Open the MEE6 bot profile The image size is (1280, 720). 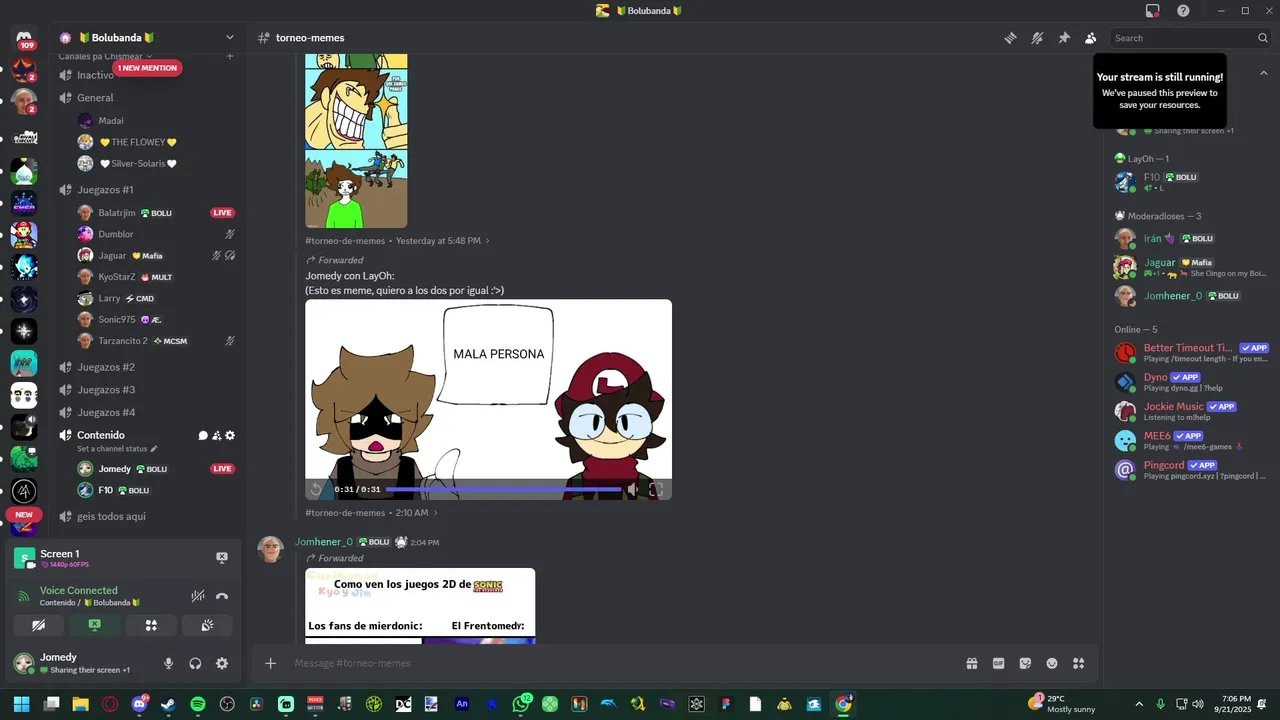tap(1192, 440)
